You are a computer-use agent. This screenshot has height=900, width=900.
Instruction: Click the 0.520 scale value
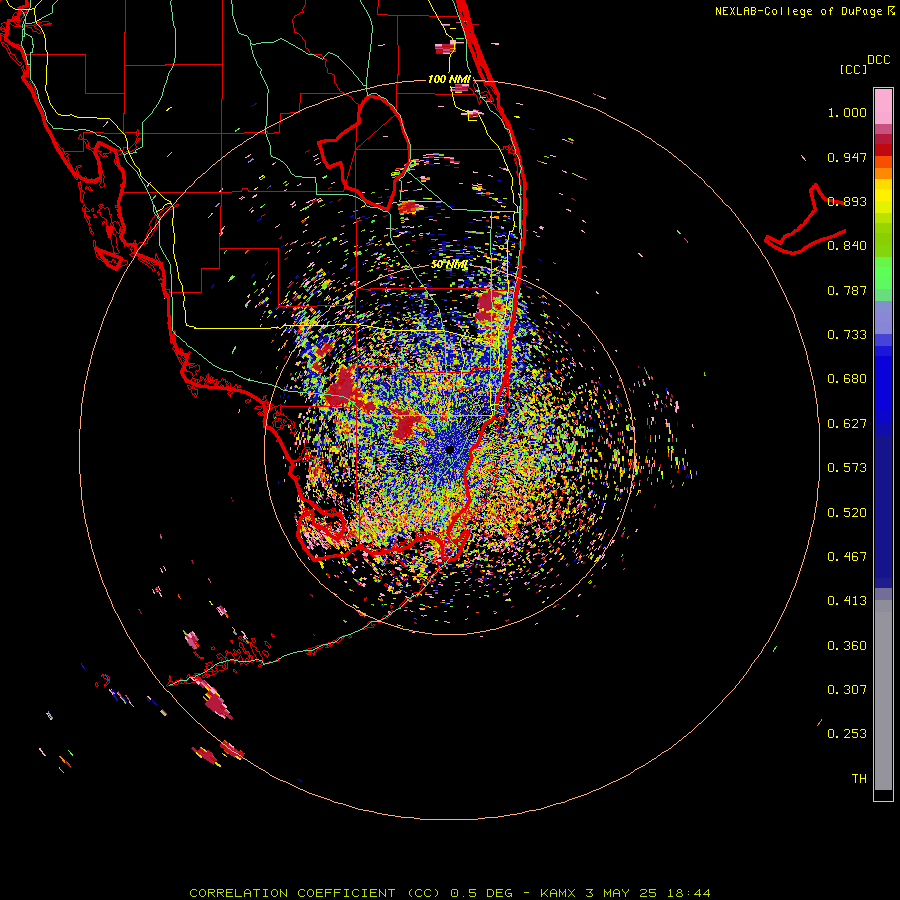847,513
